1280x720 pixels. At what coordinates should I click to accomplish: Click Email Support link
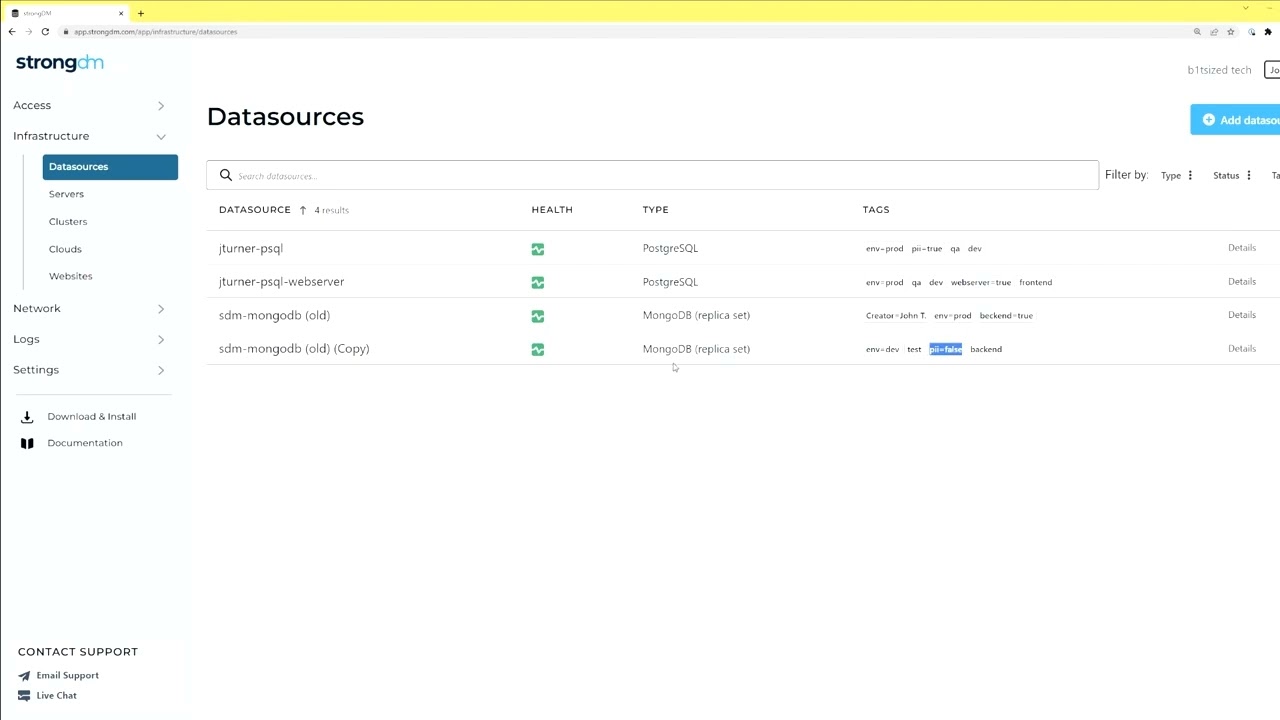[68, 676]
